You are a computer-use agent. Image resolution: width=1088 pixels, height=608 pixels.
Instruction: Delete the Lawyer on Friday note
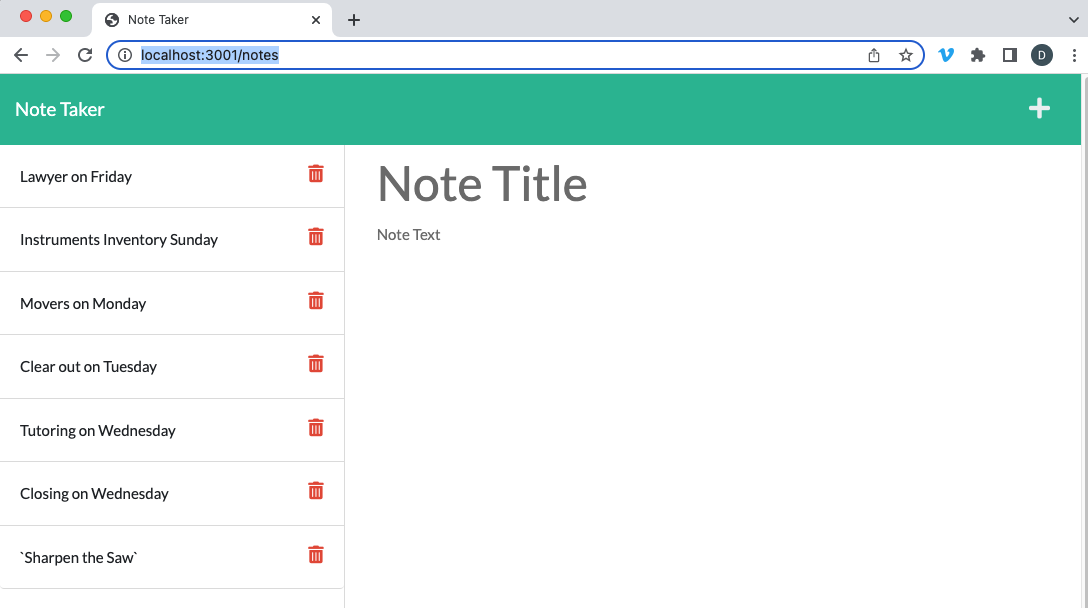pyautogui.click(x=315, y=173)
